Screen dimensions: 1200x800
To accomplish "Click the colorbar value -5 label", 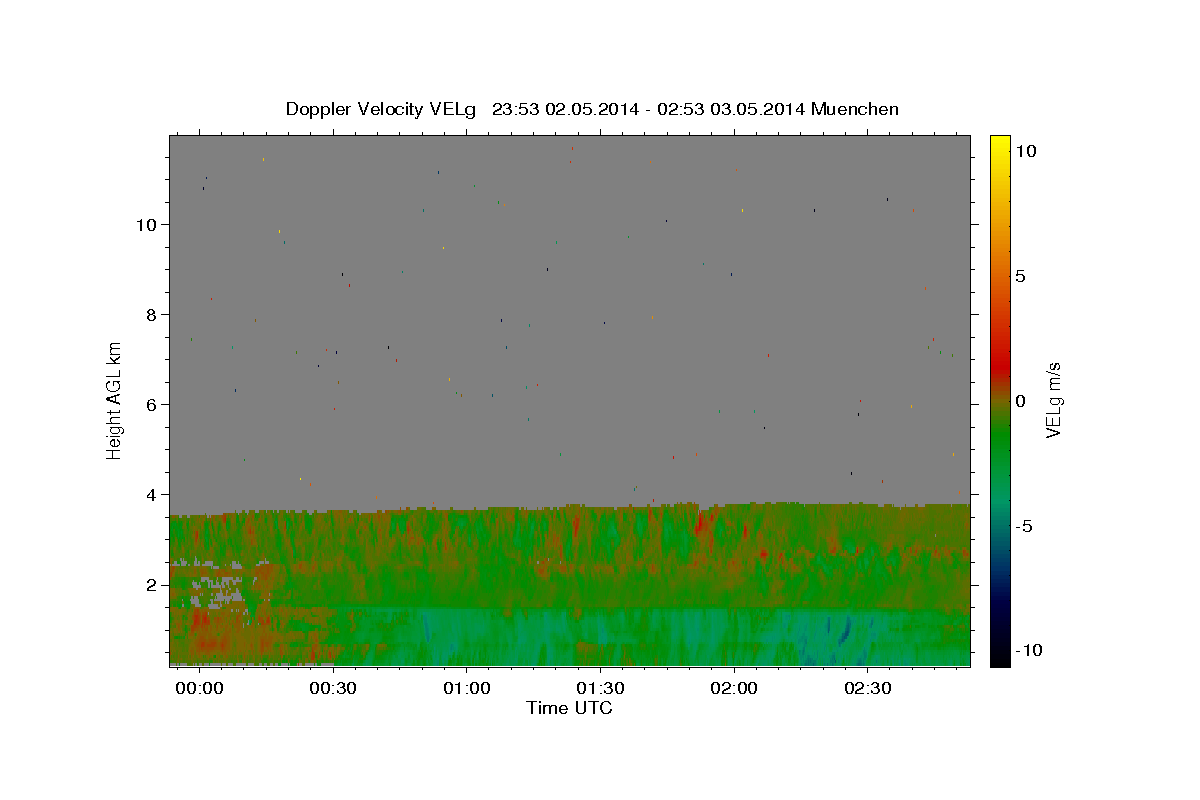I will 1023,526.
